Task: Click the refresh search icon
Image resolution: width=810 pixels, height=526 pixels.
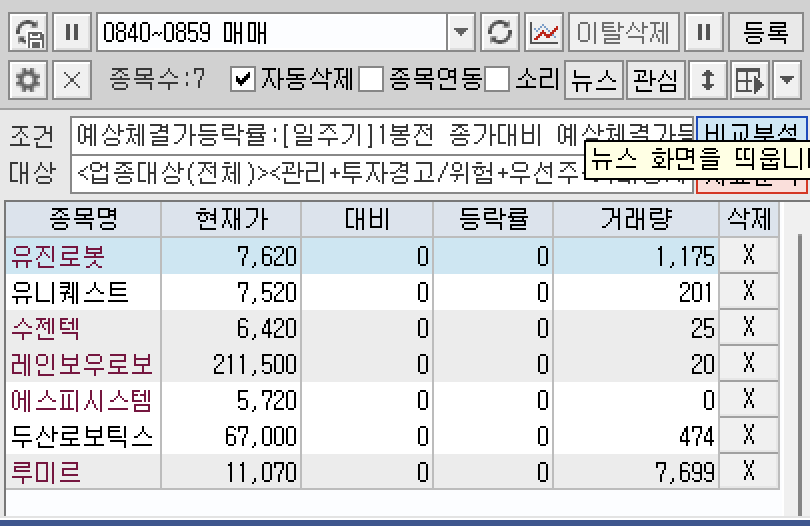Action: click(x=500, y=33)
